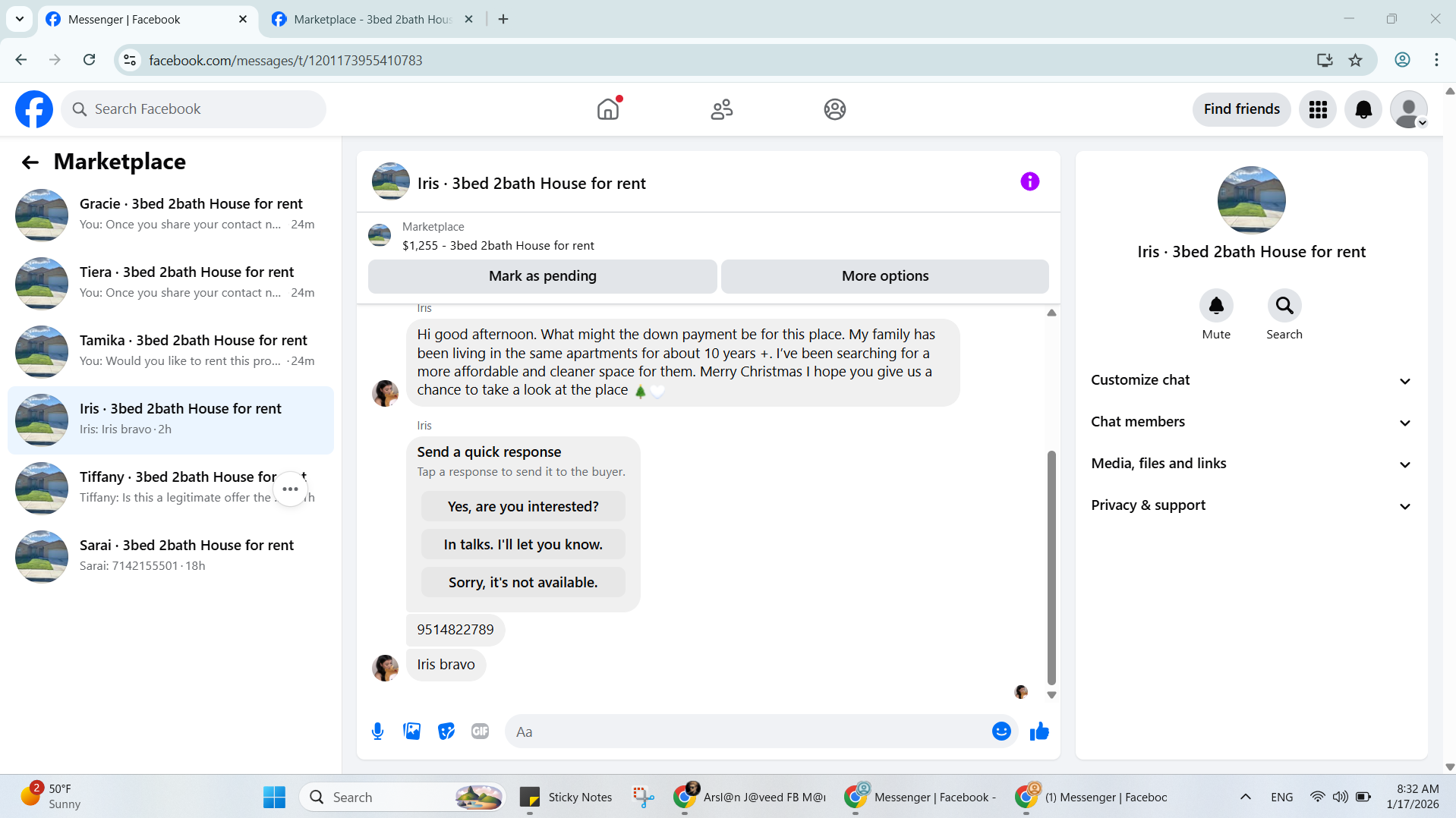Bookmark this page with star icon
The image size is (1456, 818).
tap(1356, 60)
